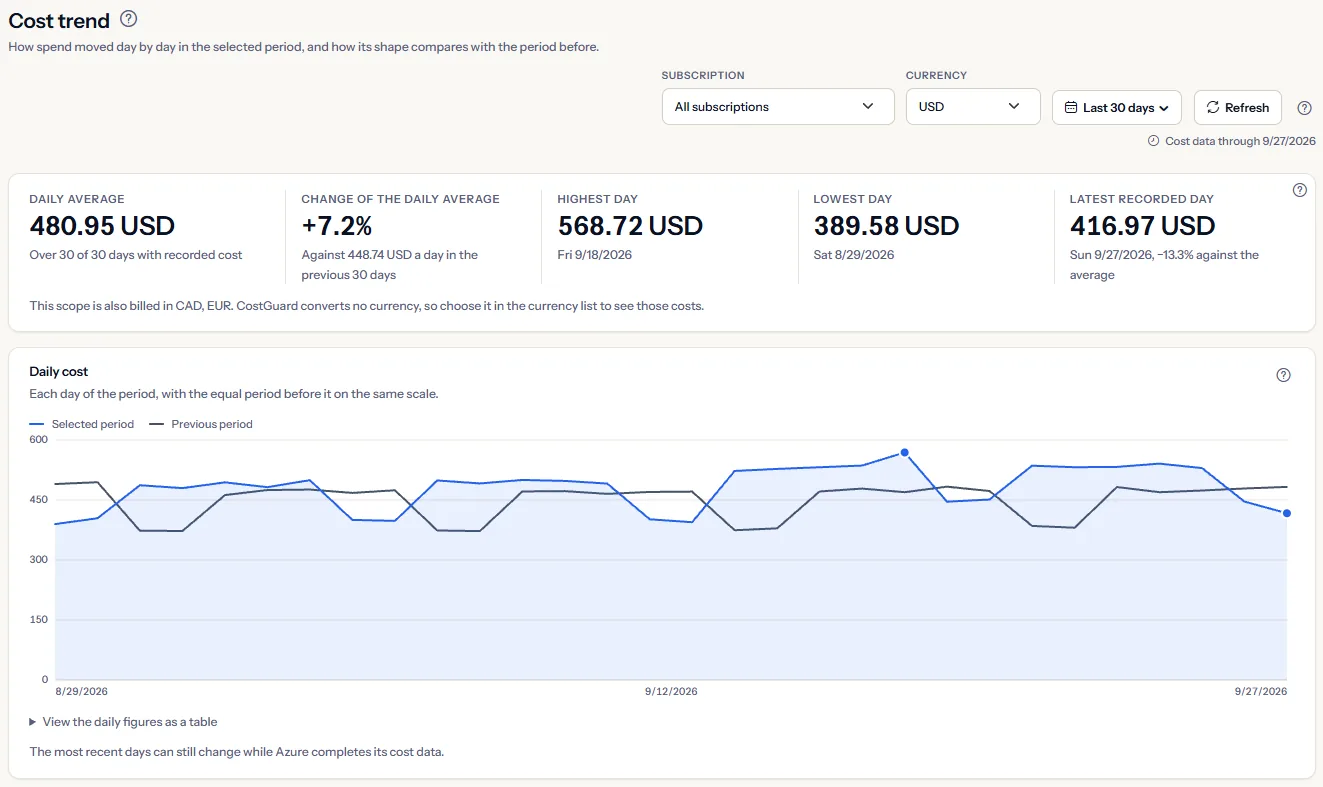Click the latest-day point at the chart's end
The width and height of the screenshot is (1323, 787).
click(x=1286, y=513)
